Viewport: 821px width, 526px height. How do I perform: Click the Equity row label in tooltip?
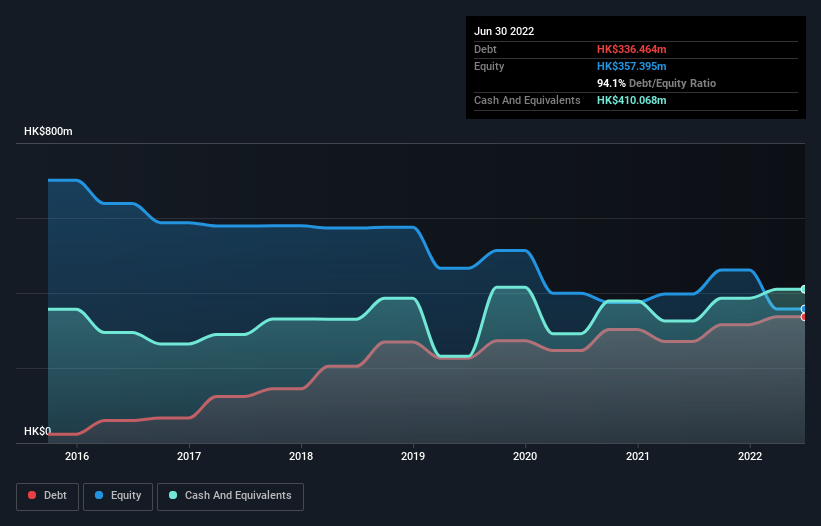pos(489,66)
